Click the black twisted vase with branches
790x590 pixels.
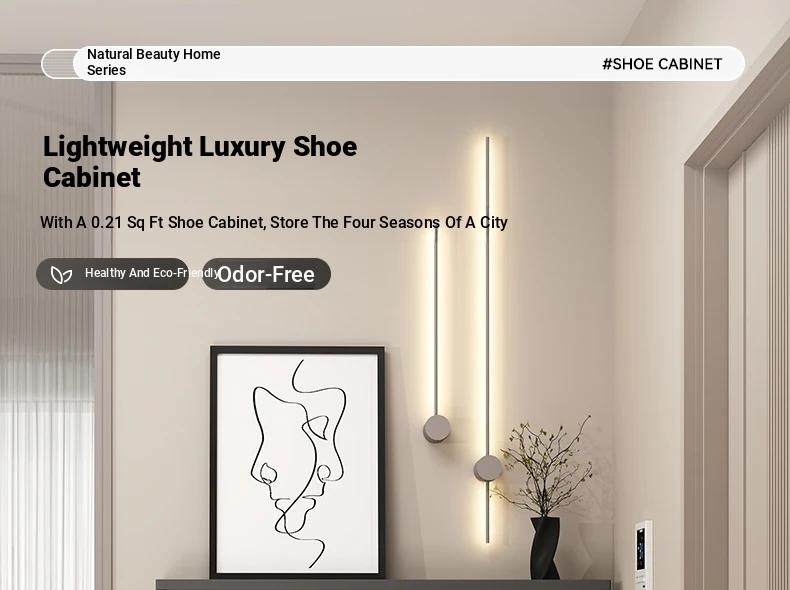coord(545,547)
